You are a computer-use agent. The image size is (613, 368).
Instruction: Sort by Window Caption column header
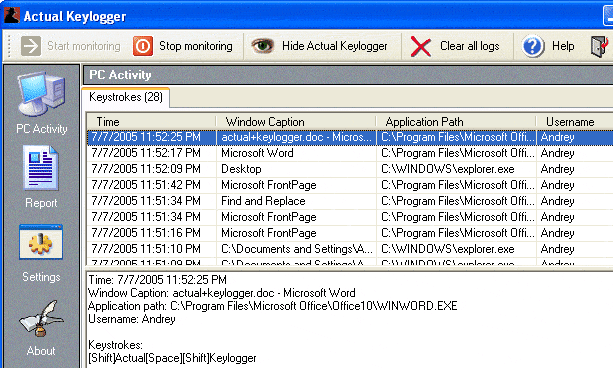(x=296, y=122)
